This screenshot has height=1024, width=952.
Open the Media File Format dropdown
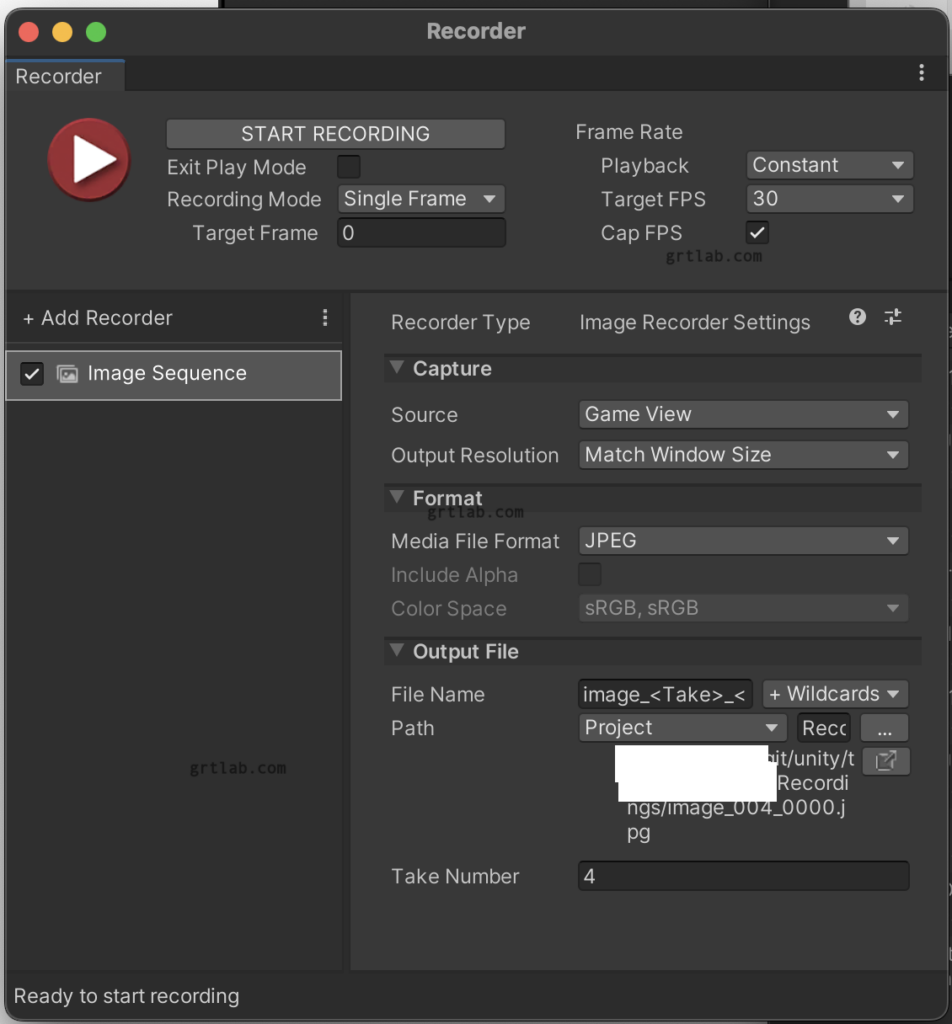point(743,540)
